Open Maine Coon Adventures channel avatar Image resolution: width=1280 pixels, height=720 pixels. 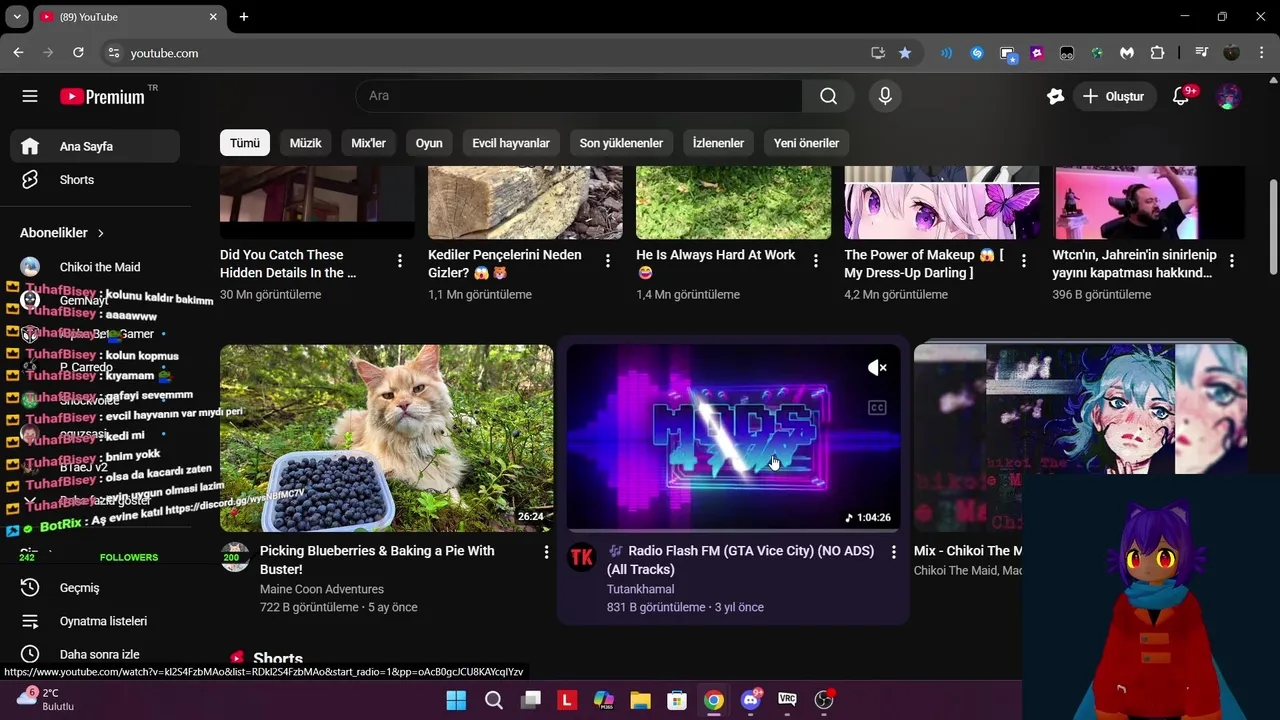[235, 557]
